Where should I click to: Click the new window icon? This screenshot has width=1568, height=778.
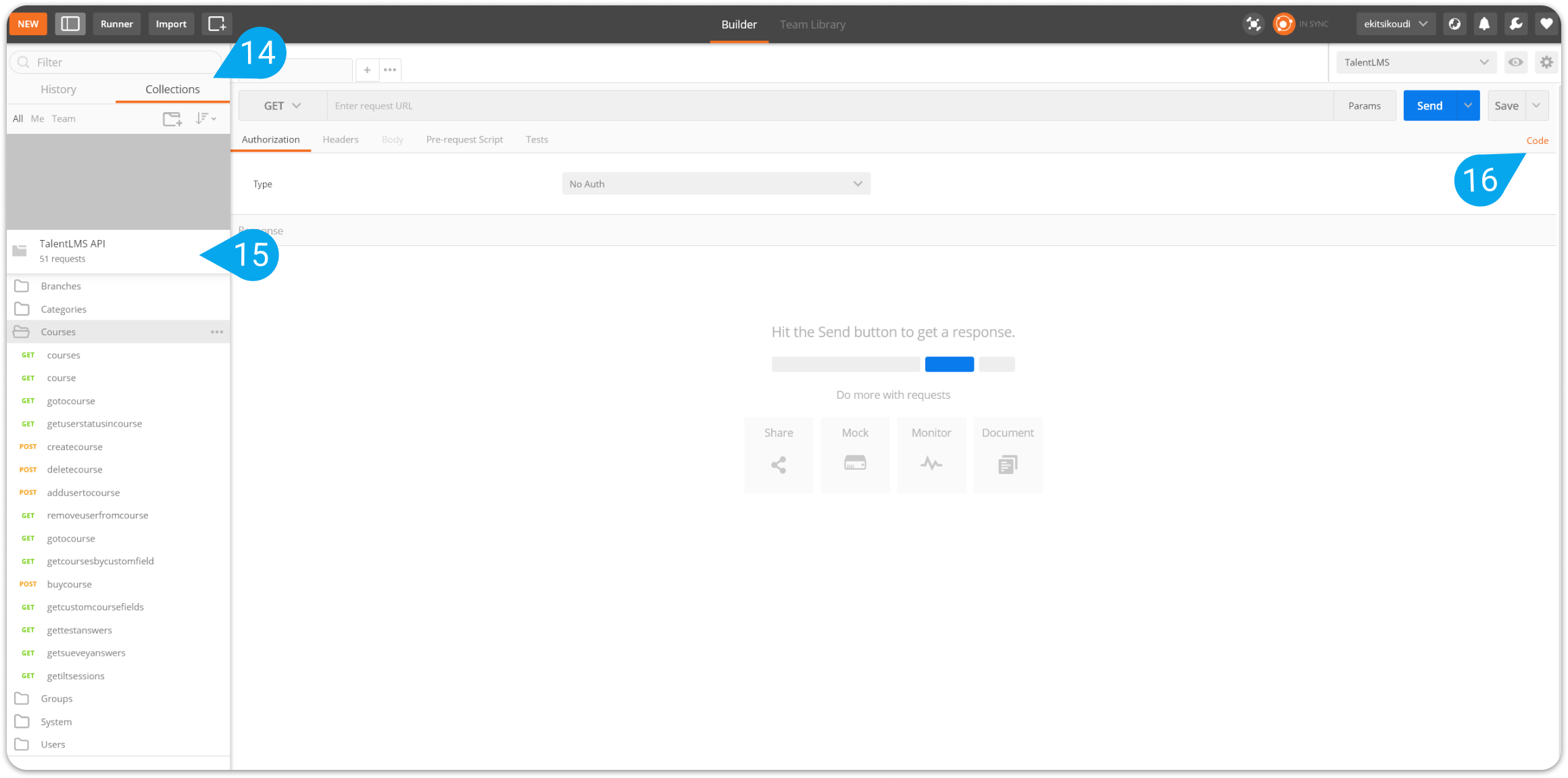point(217,24)
